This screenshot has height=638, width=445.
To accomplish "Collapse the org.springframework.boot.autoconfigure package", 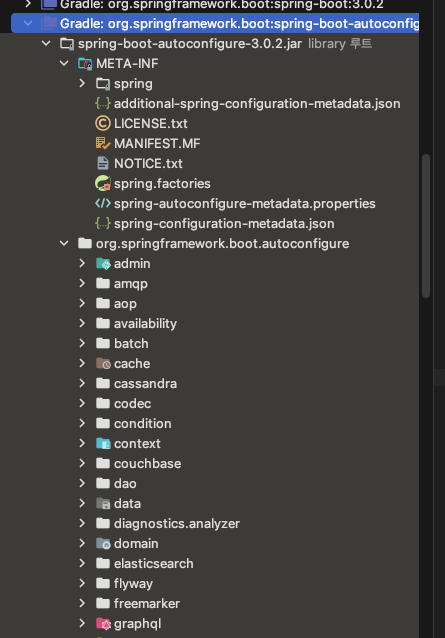I will point(64,243).
